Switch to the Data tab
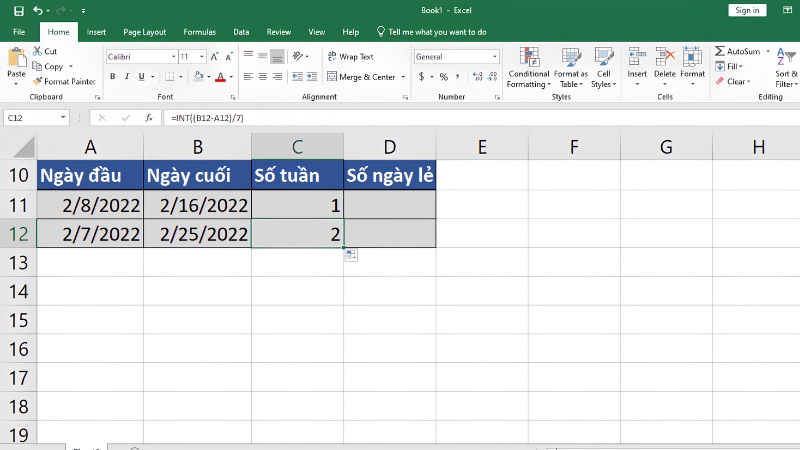Screen dimensions: 800x450 click(241, 32)
